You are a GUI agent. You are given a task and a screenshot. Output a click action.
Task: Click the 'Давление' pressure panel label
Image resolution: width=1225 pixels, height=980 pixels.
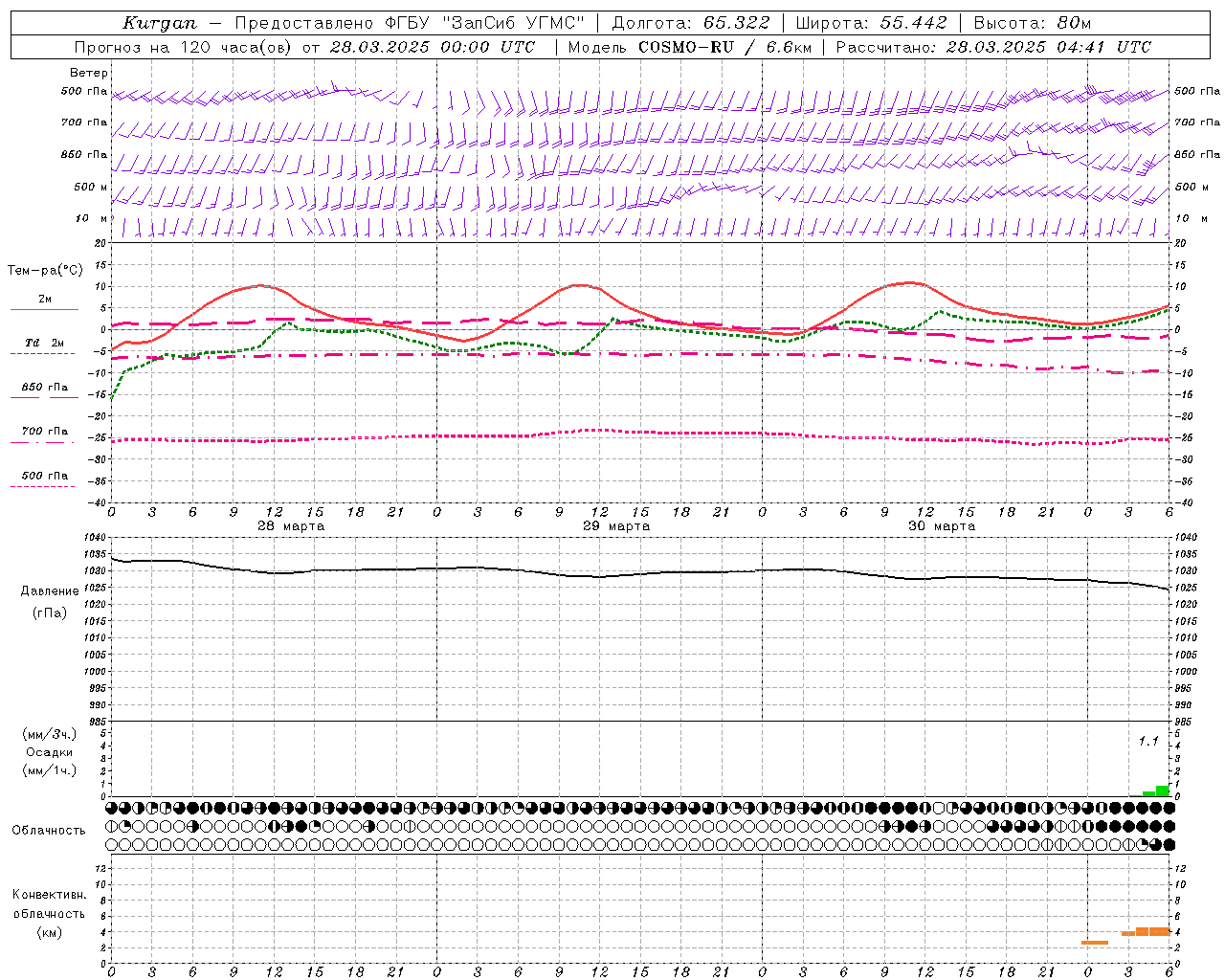point(50,591)
